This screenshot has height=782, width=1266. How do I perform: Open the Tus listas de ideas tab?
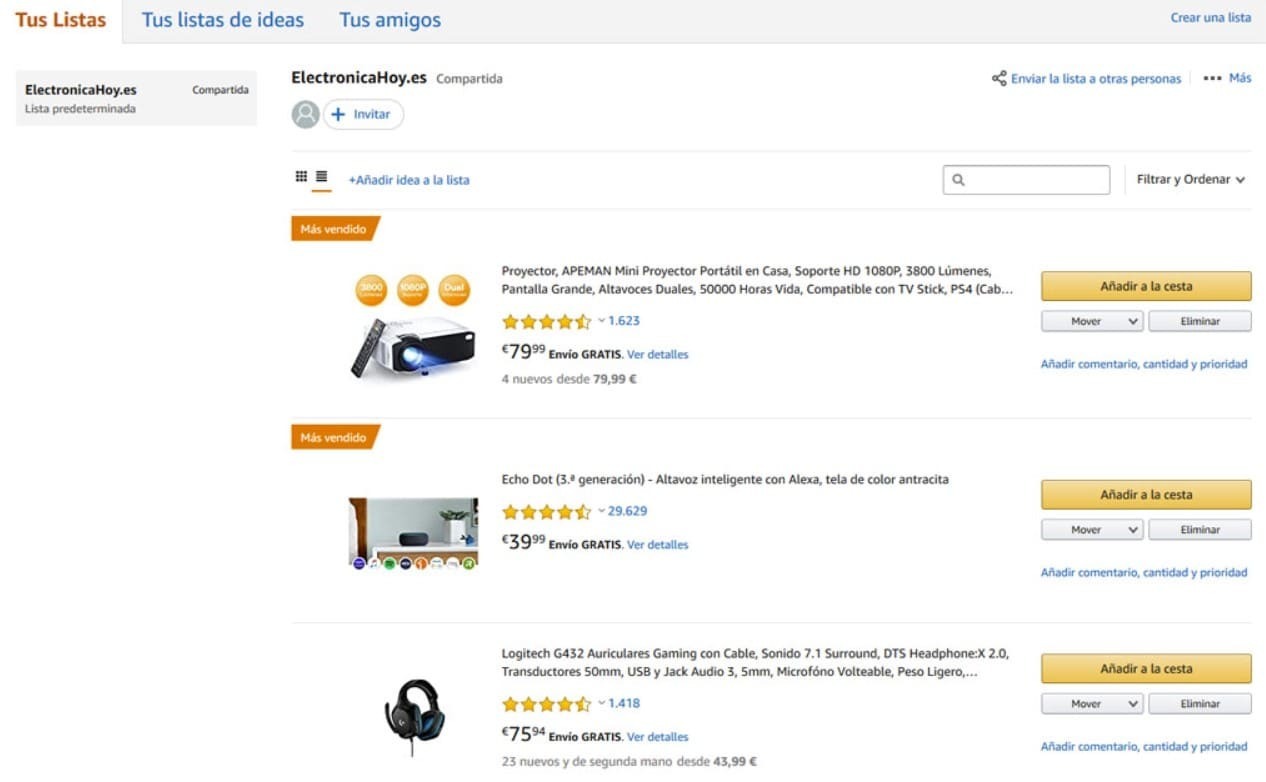click(223, 20)
